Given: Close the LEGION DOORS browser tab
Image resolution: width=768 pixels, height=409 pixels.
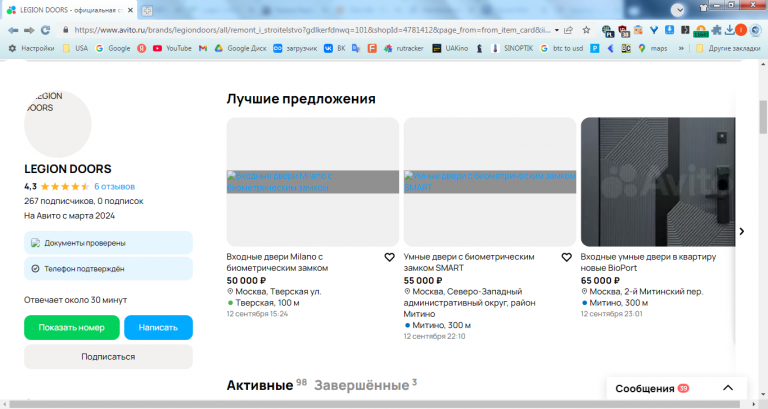Looking at the screenshot, I should click(x=130, y=10).
